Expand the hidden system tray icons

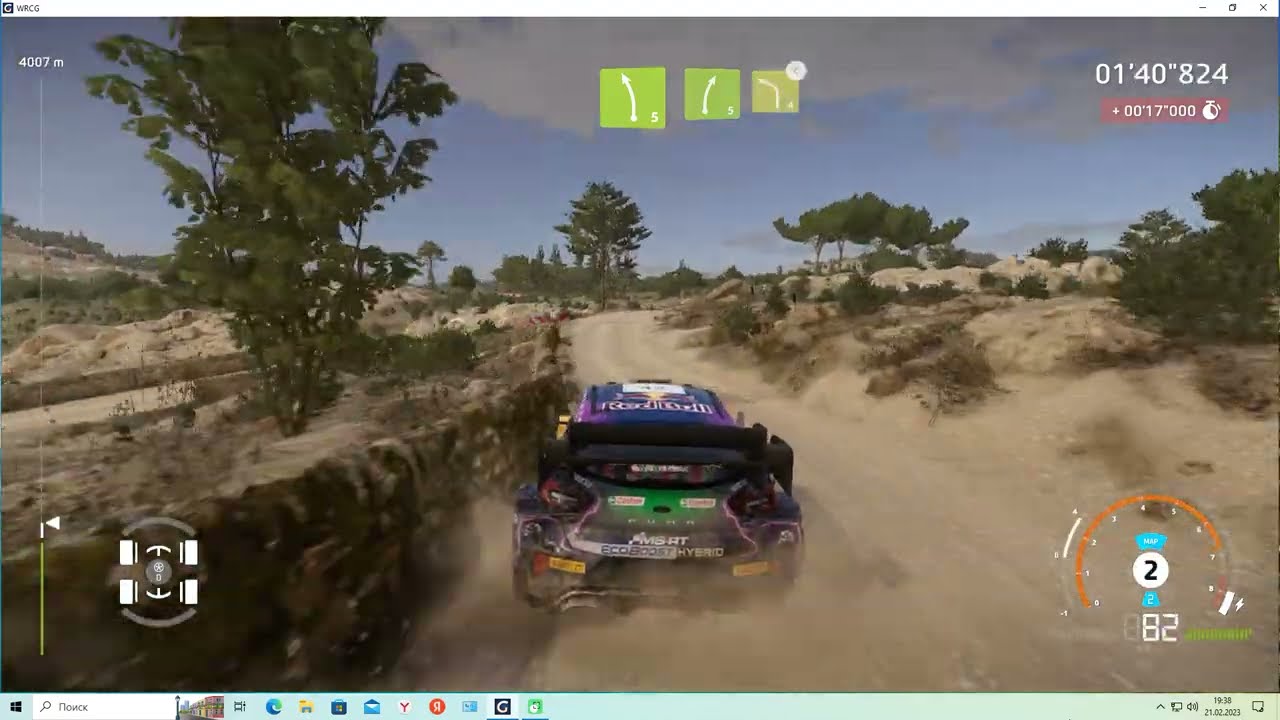pyautogui.click(x=1160, y=707)
